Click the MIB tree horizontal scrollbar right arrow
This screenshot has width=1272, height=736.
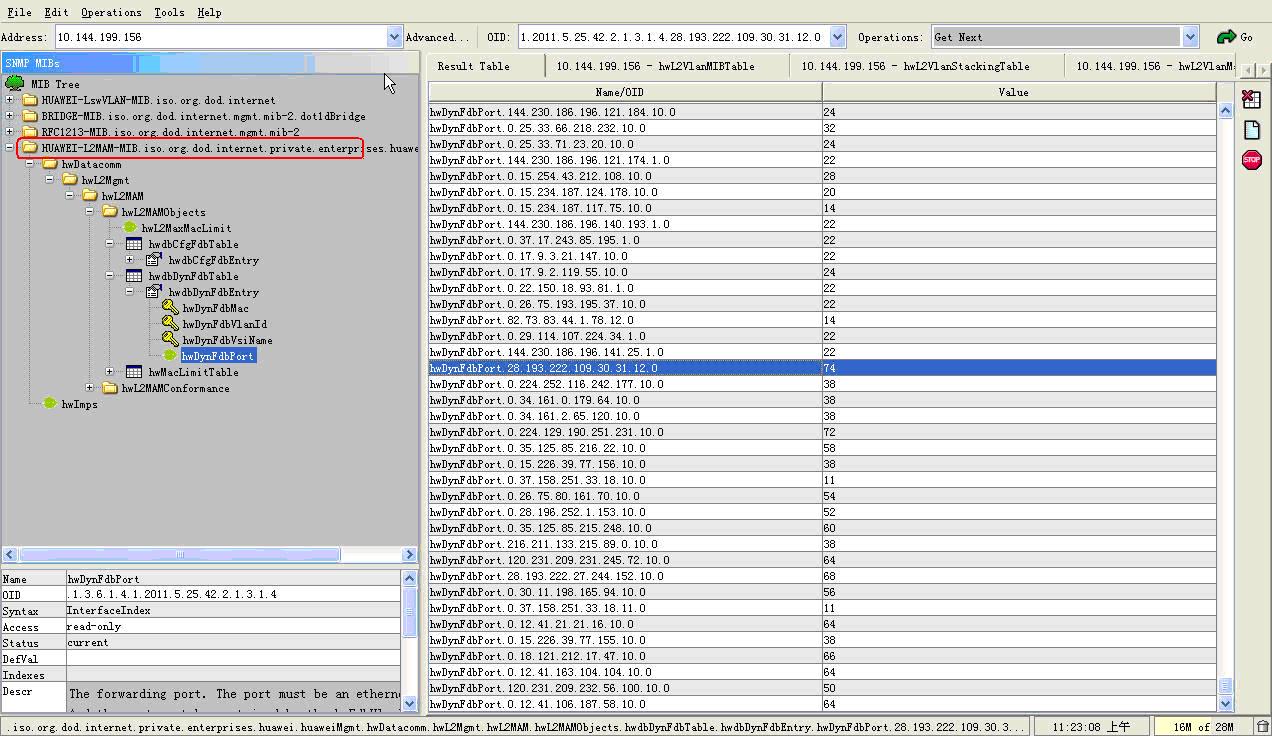(409, 554)
